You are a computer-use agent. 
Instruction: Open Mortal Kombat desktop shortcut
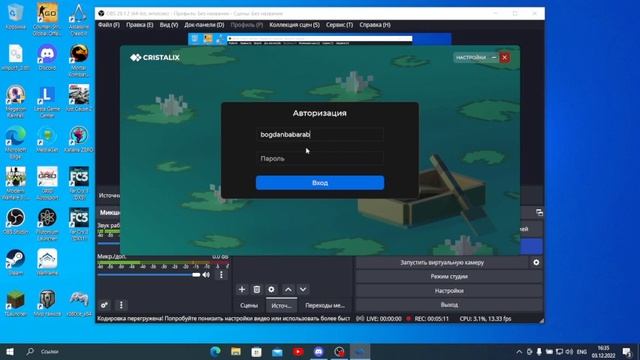[79, 60]
